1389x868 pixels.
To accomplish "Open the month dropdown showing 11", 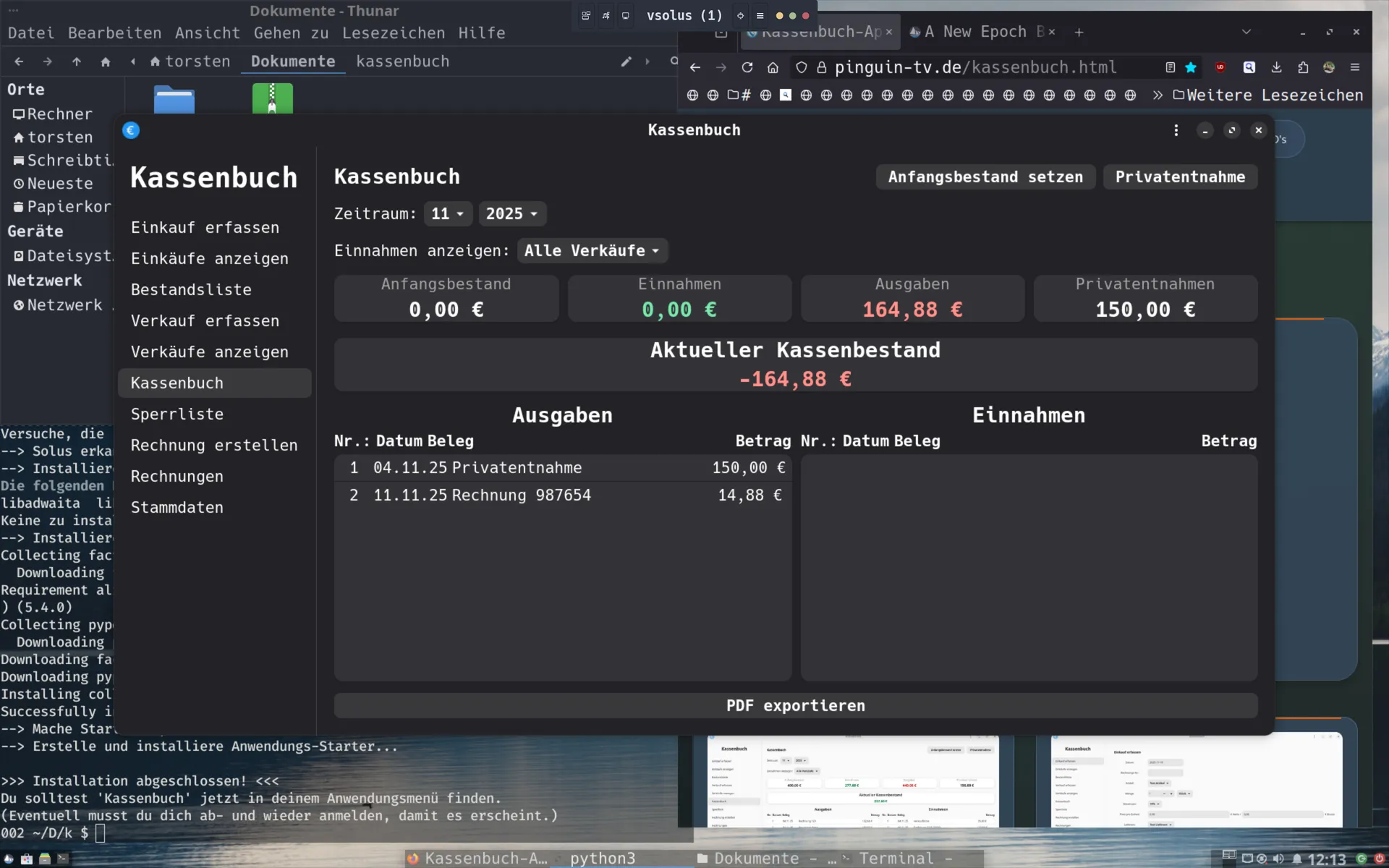I will click(x=447, y=214).
